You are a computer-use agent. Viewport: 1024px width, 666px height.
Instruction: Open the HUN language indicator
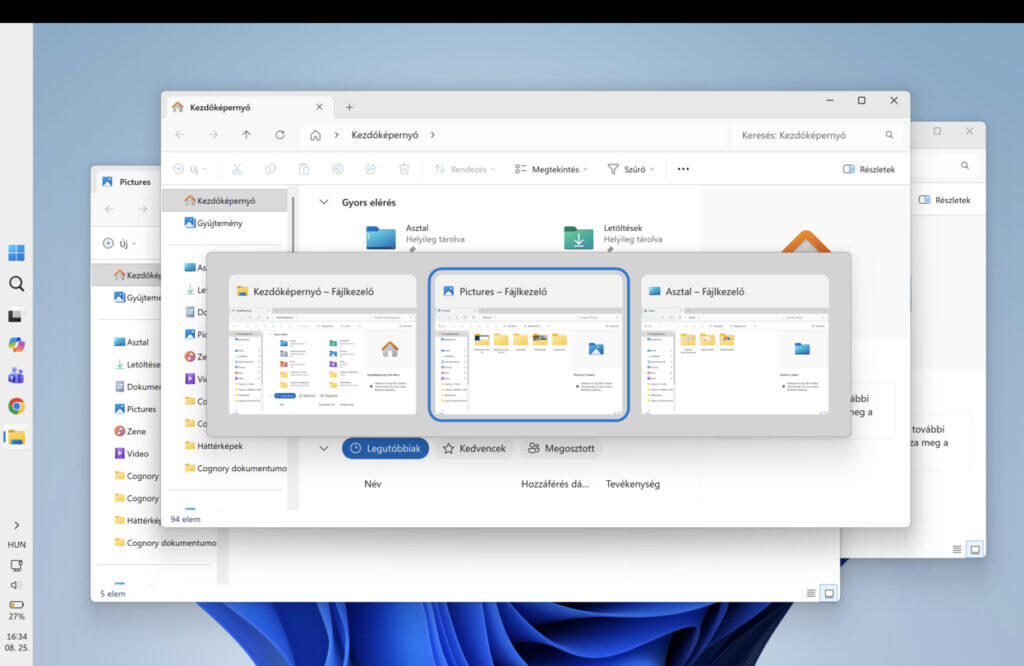pyautogui.click(x=16, y=545)
